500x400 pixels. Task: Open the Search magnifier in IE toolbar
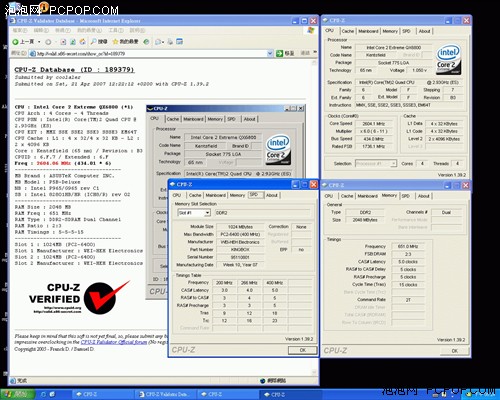(94, 42)
